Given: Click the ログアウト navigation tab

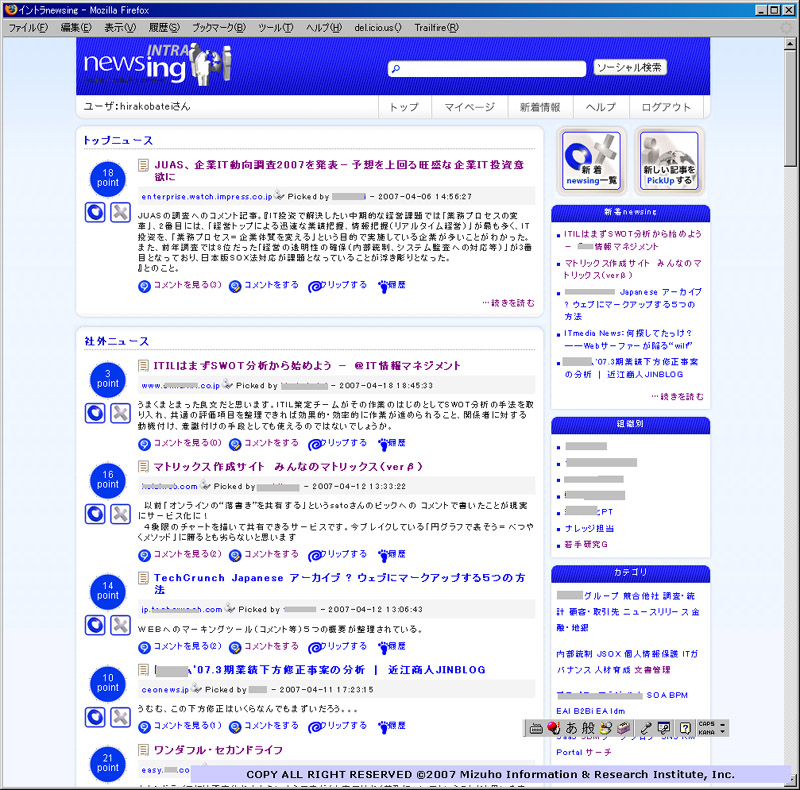Looking at the screenshot, I should pos(666,107).
